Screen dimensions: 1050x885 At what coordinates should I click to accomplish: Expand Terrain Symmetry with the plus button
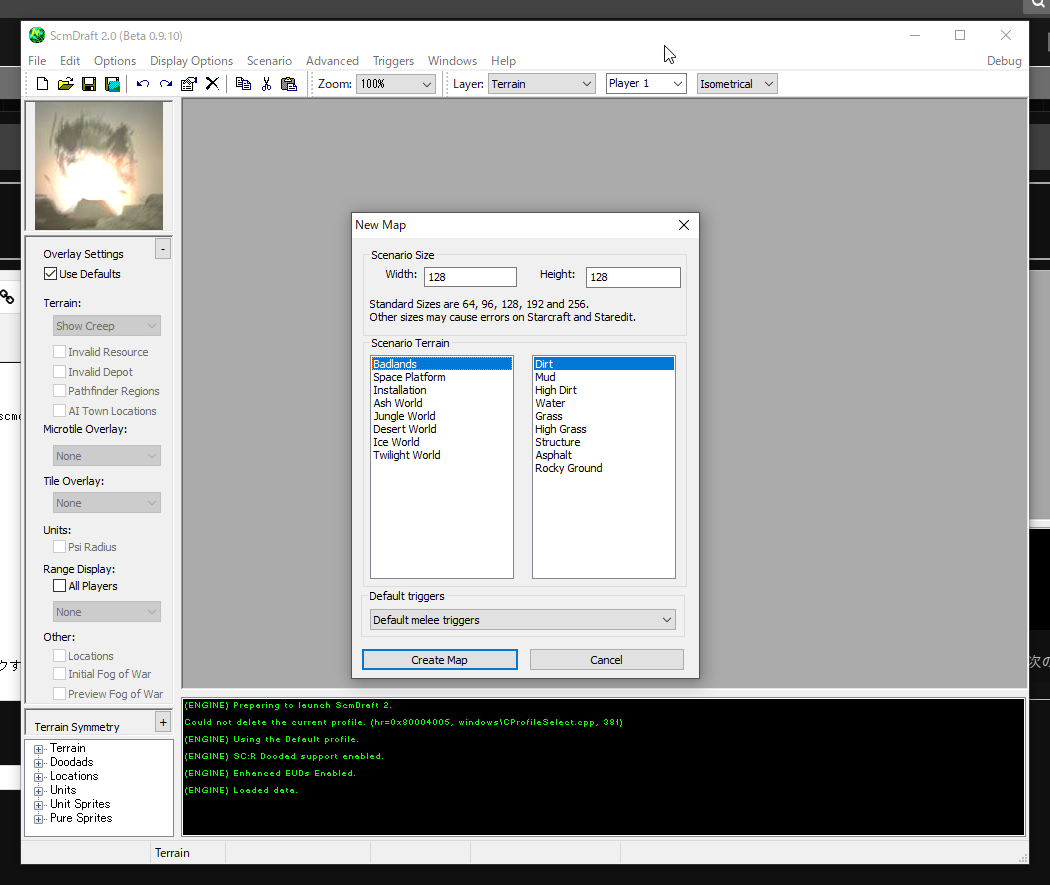click(163, 722)
